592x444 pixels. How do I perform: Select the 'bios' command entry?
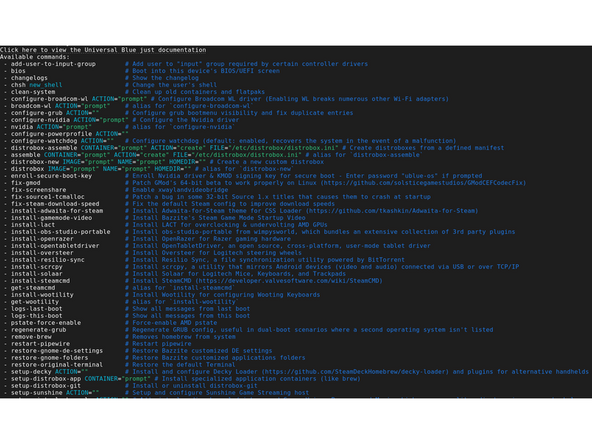pos(18,71)
